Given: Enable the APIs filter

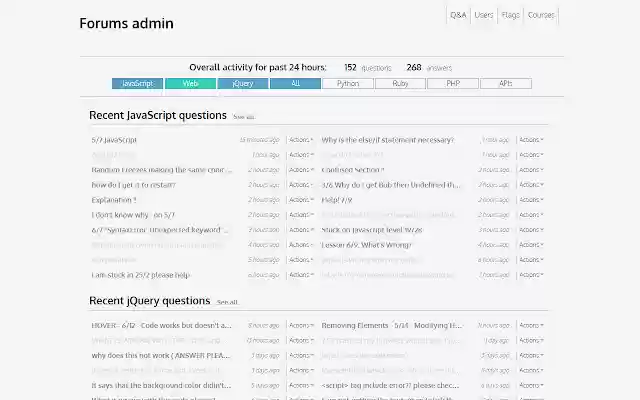Looking at the screenshot, I should 506,83.
